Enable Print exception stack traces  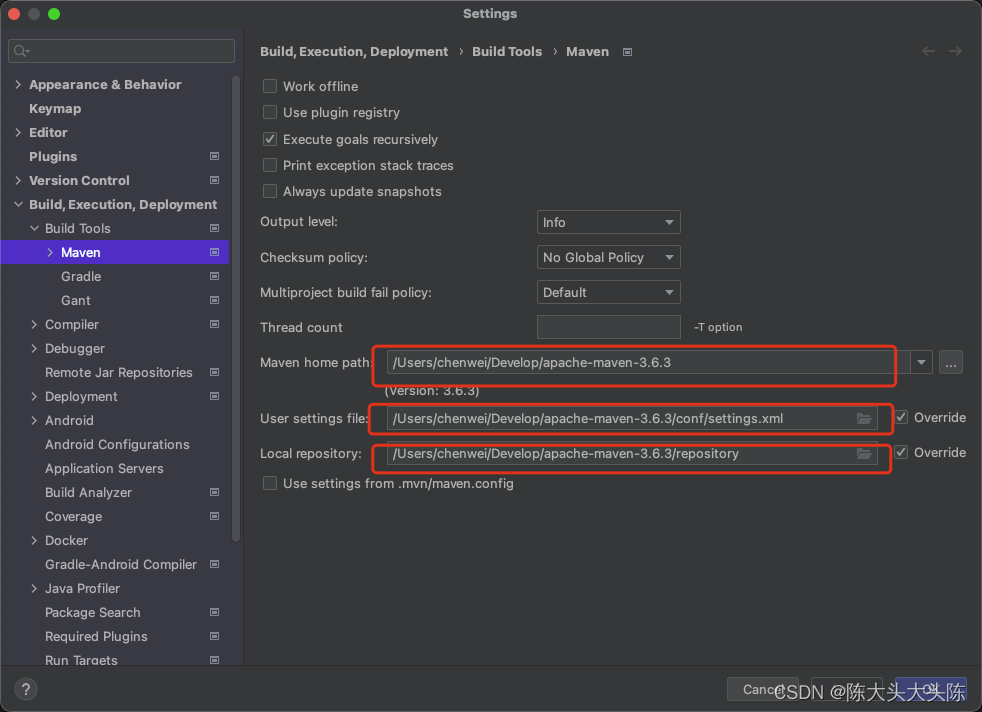(270, 165)
